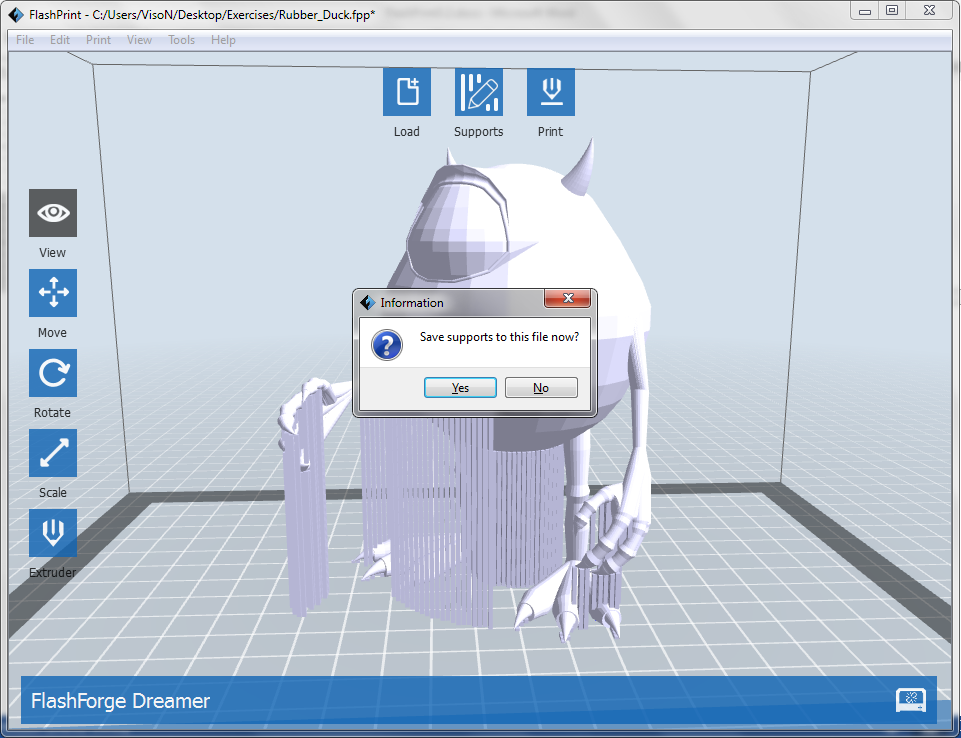
Task: Open the Help menu
Action: (x=223, y=40)
